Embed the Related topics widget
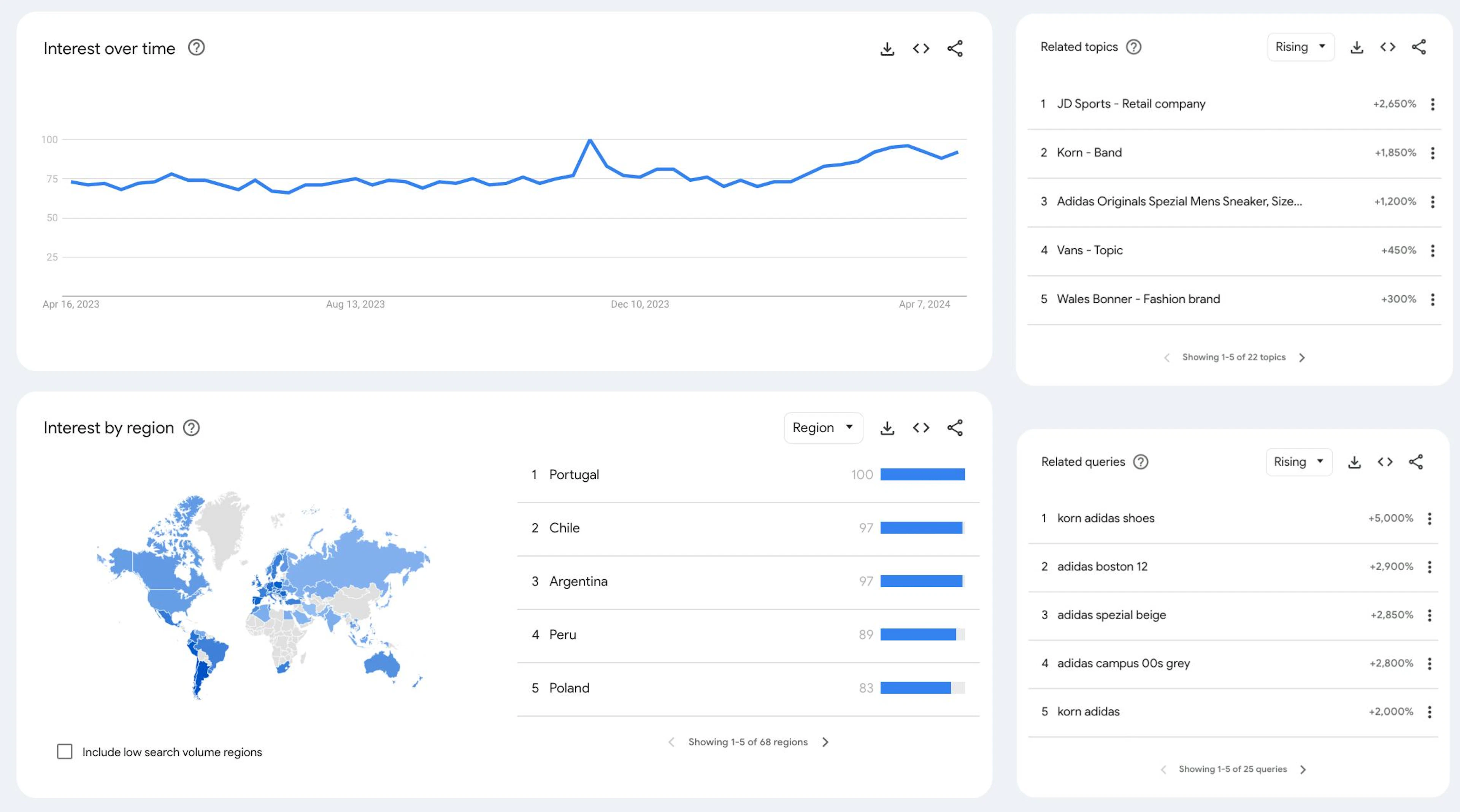The height and width of the screenshot is (812, 1460). coord(1387,47)
